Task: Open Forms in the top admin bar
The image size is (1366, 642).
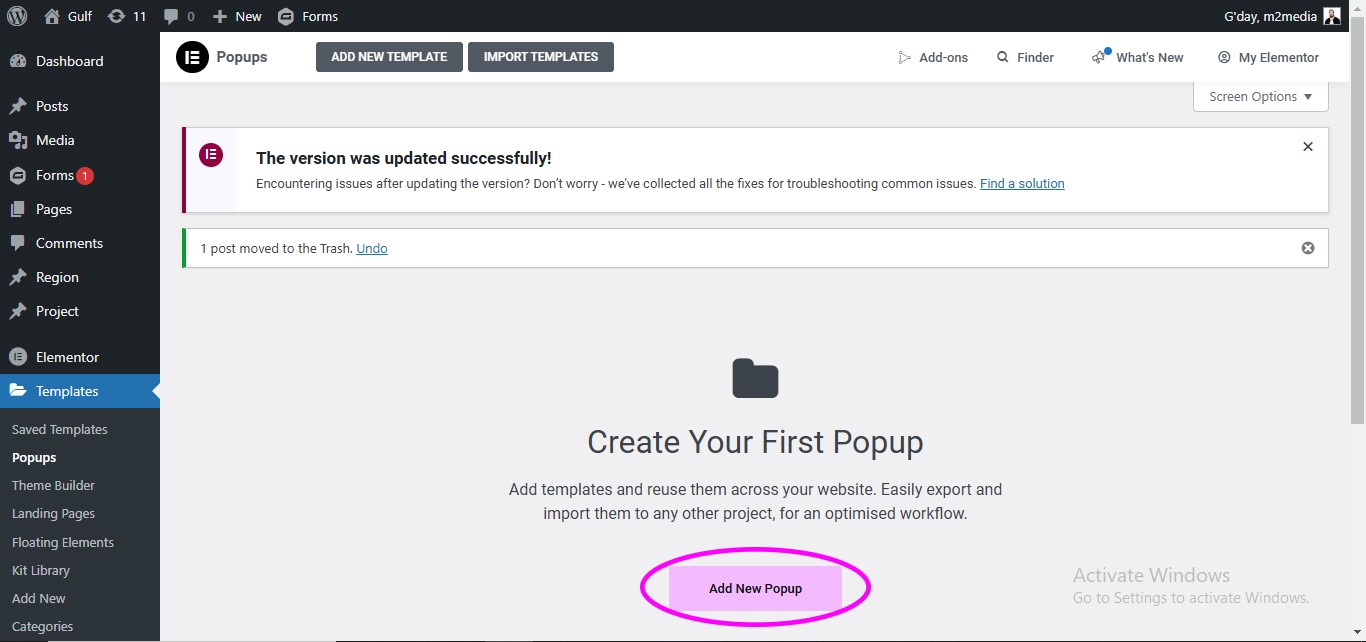Action: pos(308,16)
